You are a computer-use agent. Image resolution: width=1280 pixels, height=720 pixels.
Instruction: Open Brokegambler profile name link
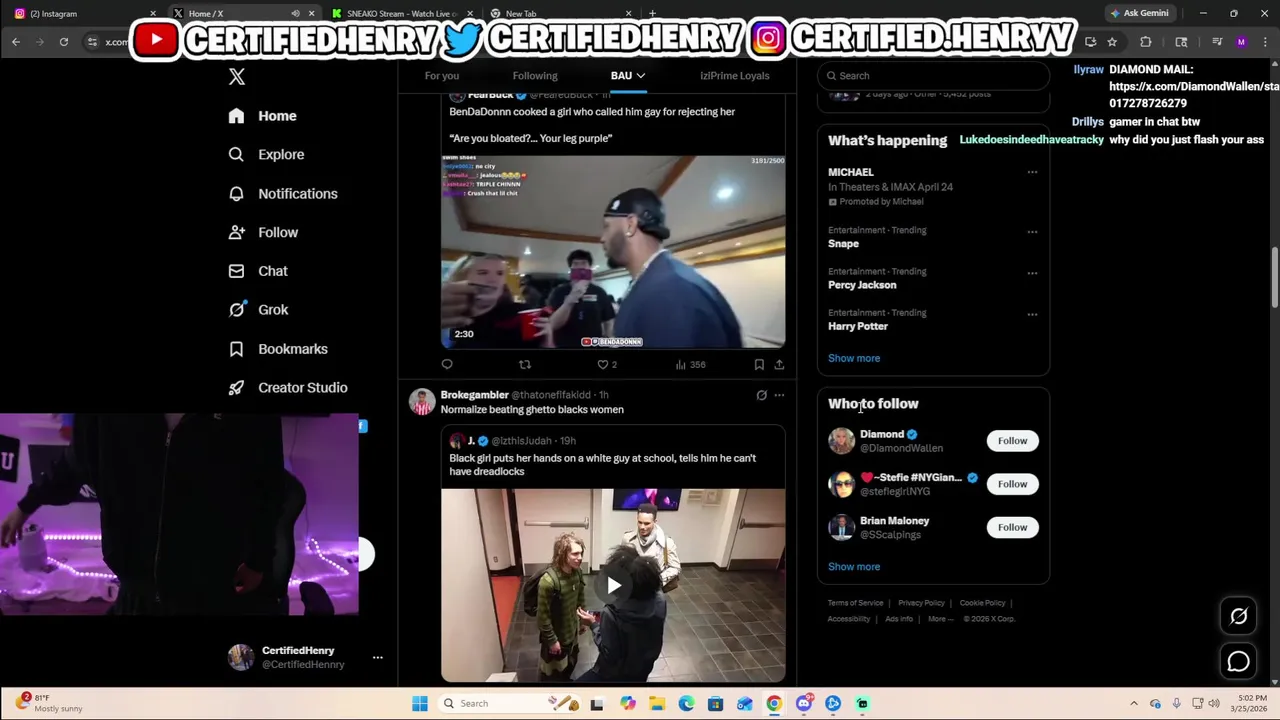tap(474, 395)
